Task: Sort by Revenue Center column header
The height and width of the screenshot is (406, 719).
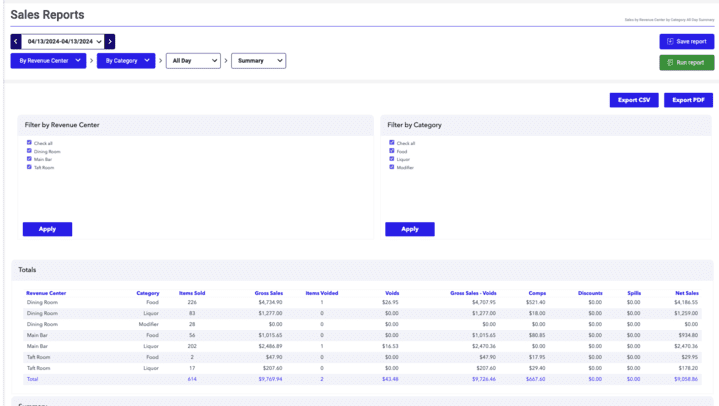Action: click(46, 293)
